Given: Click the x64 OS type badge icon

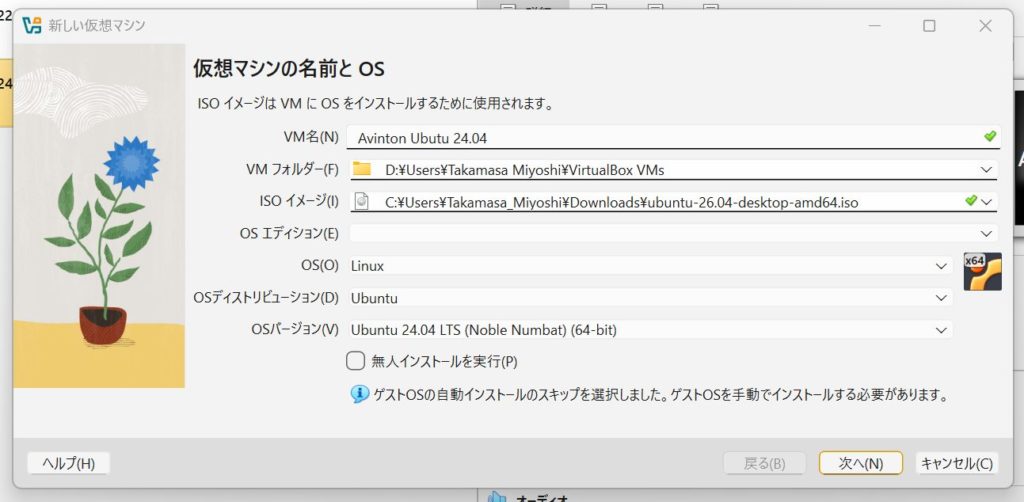Looking at the screenshot, I should coord(982,272).
